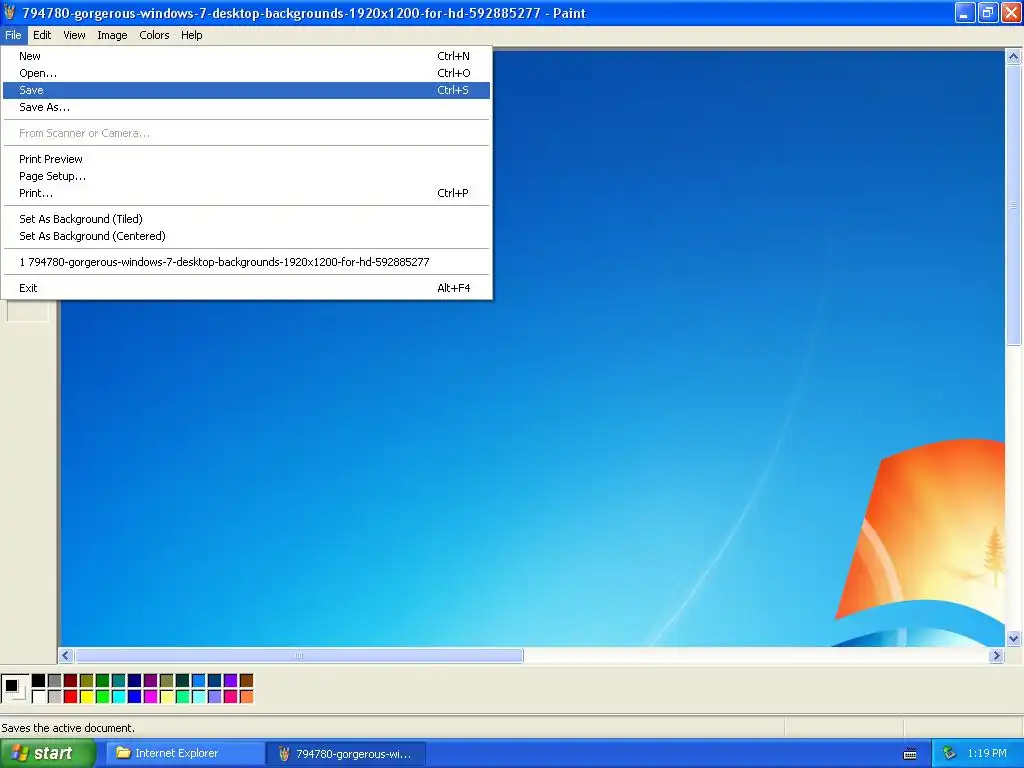Pick the dark red color swatch

pyautogui.click(x=71, y=681)
